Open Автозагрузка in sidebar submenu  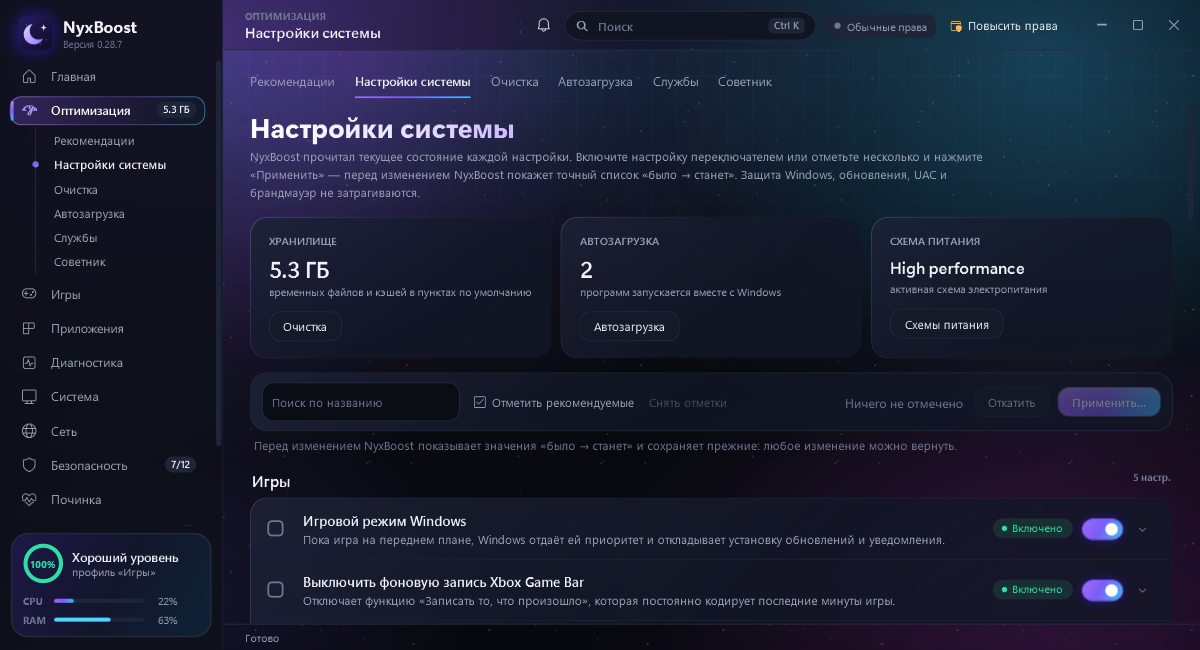click(89, 214)
